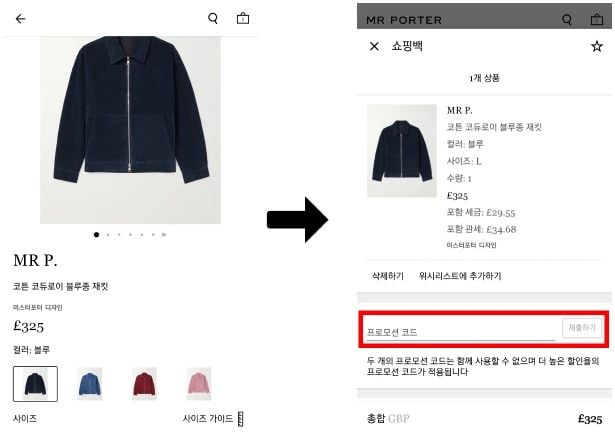Image resolution: width=615 pixels, height=438 pixels.
Task: Click the search icon beside MR PORTER logo
Action: click(567, 19)
